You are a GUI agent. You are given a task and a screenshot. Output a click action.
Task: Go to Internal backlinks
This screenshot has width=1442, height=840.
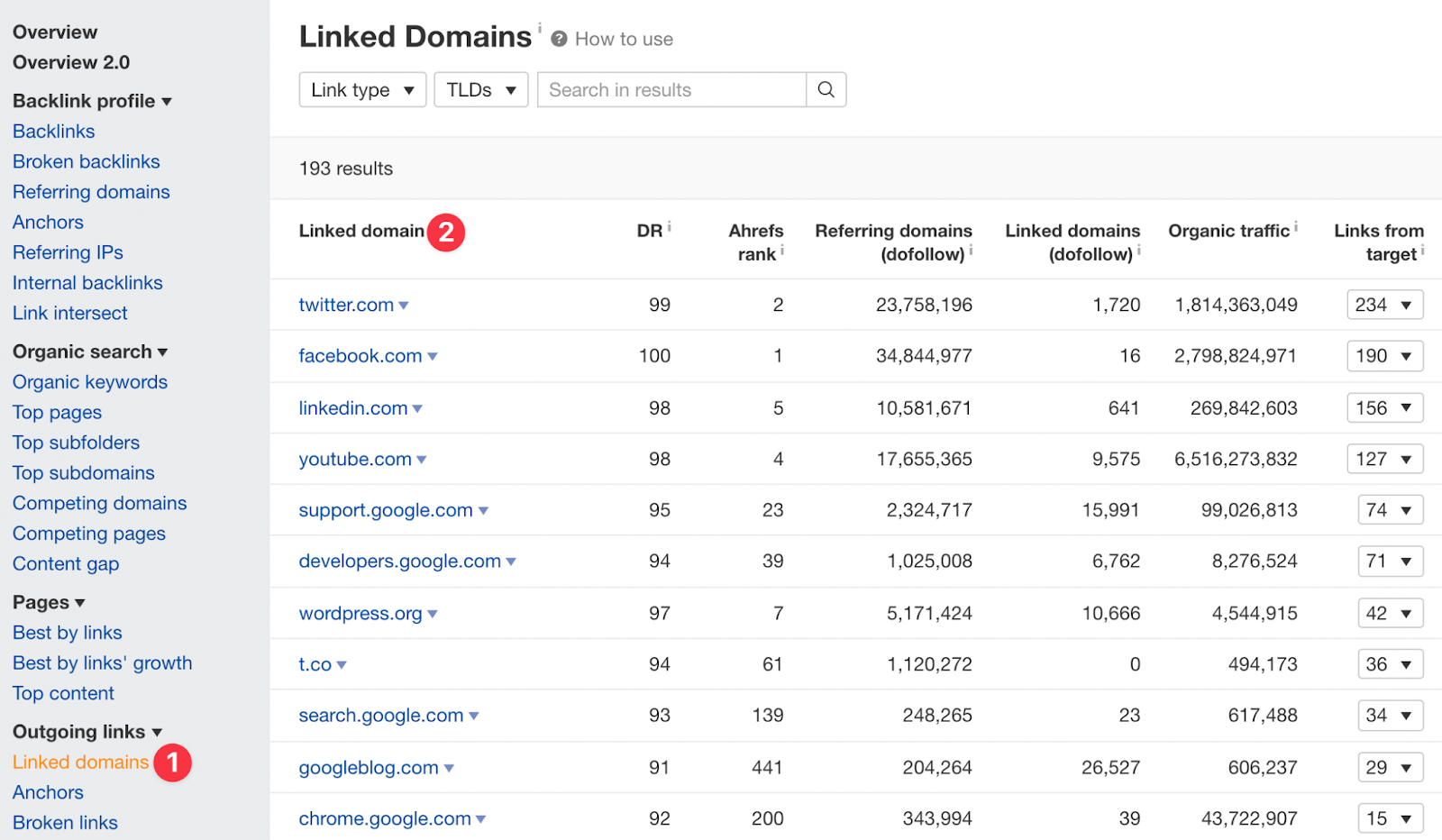tap(87, 283)
